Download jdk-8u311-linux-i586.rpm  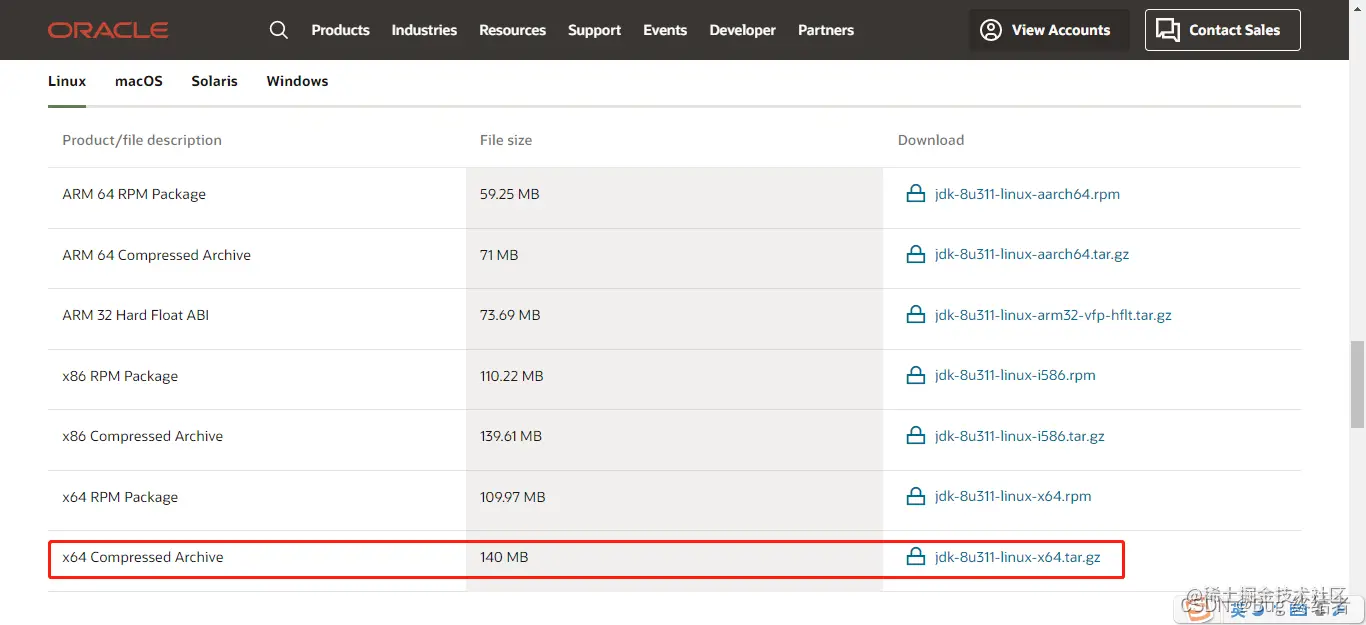(x=1015, y=375)
